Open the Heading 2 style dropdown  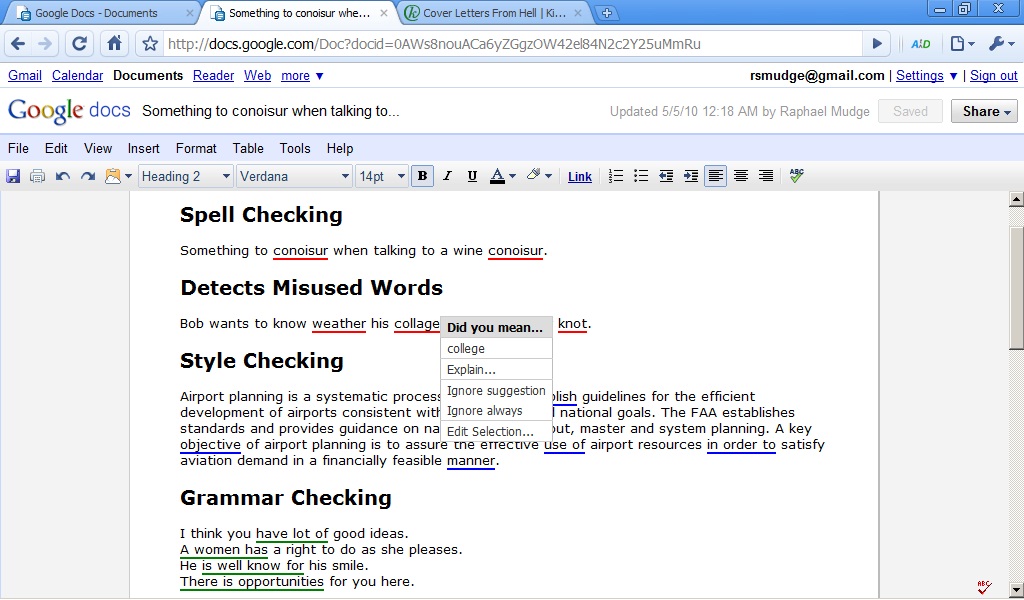pos(185,176)
